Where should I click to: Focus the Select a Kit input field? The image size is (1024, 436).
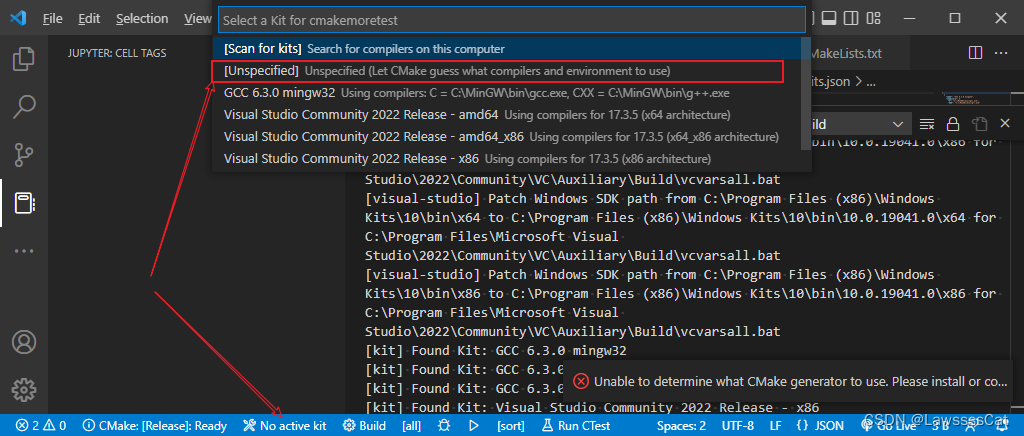click(512, 20)
